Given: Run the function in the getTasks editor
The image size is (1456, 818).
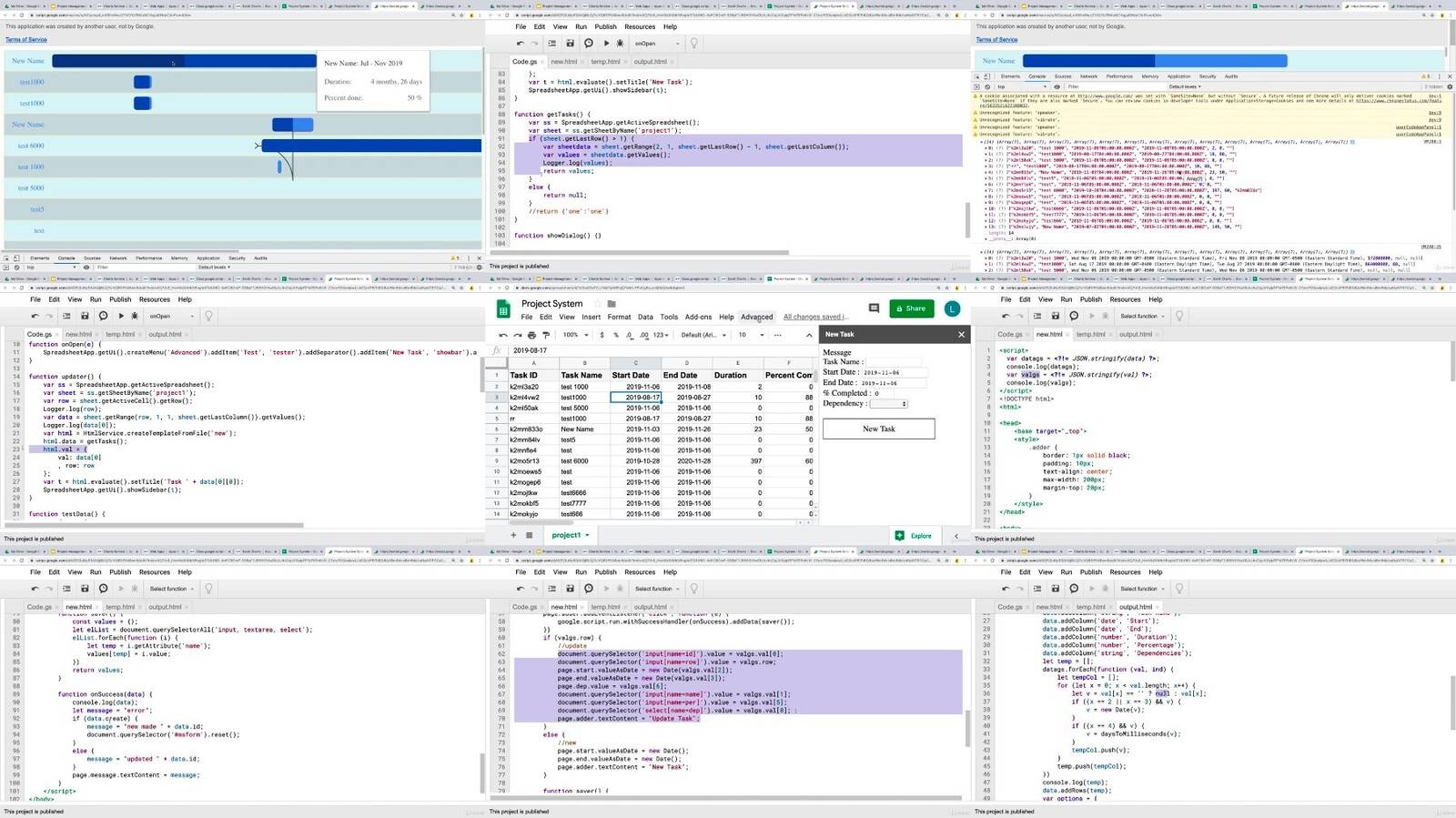Looking at the screenshot, I should [x=606, y=43].
